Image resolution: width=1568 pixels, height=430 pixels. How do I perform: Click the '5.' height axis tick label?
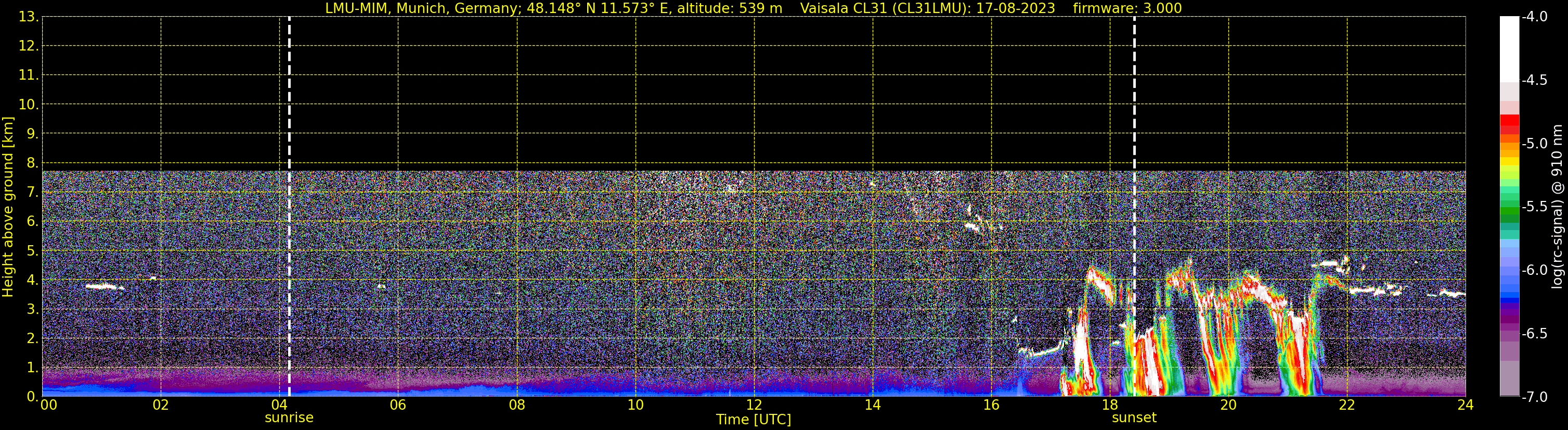(x=32, y=250)
